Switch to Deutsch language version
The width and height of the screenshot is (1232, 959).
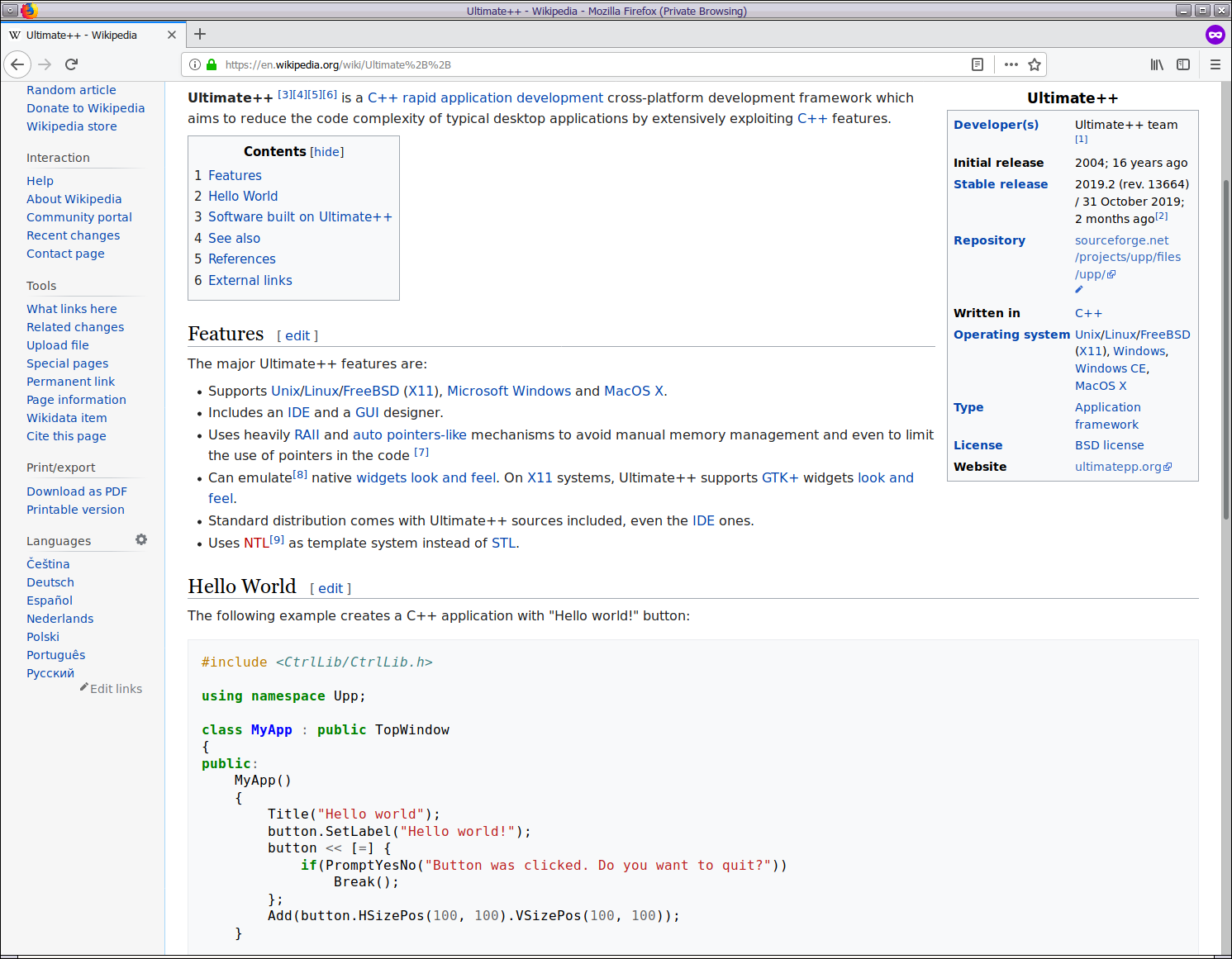click(x=50, y=582)
